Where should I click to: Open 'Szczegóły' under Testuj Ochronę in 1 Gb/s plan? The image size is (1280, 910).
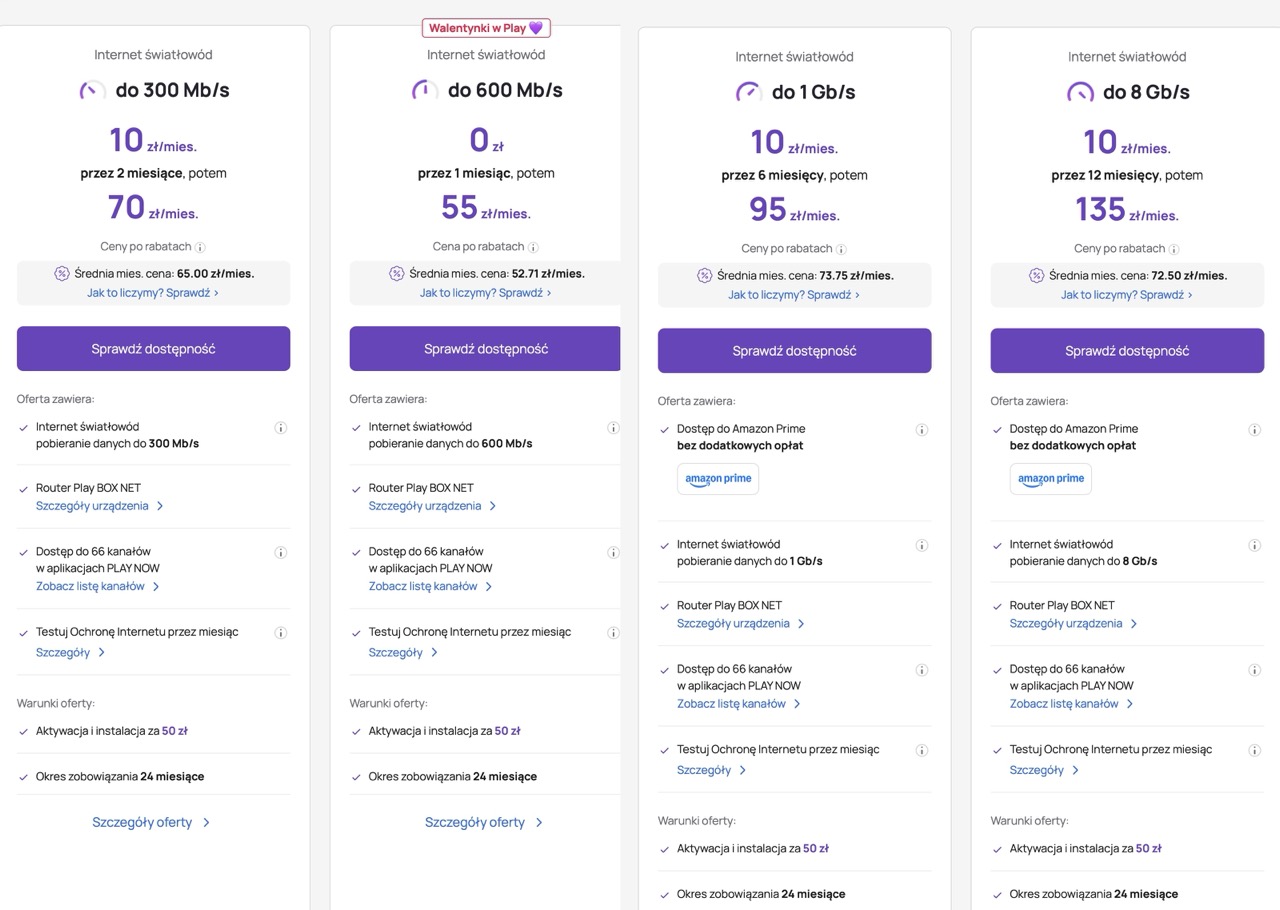[x=711, y=770]
